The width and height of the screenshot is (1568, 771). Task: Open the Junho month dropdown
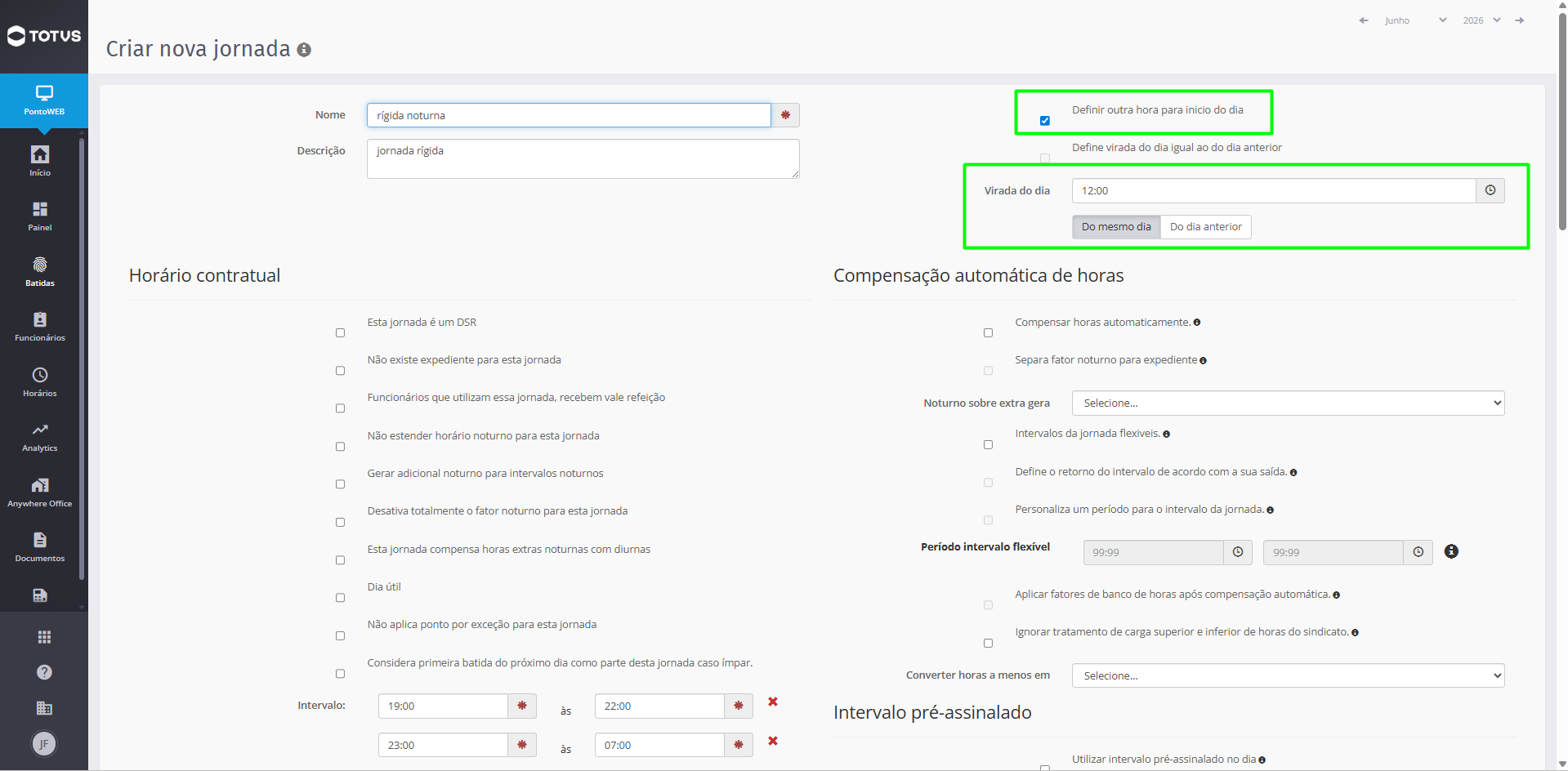coord(1415,20)
